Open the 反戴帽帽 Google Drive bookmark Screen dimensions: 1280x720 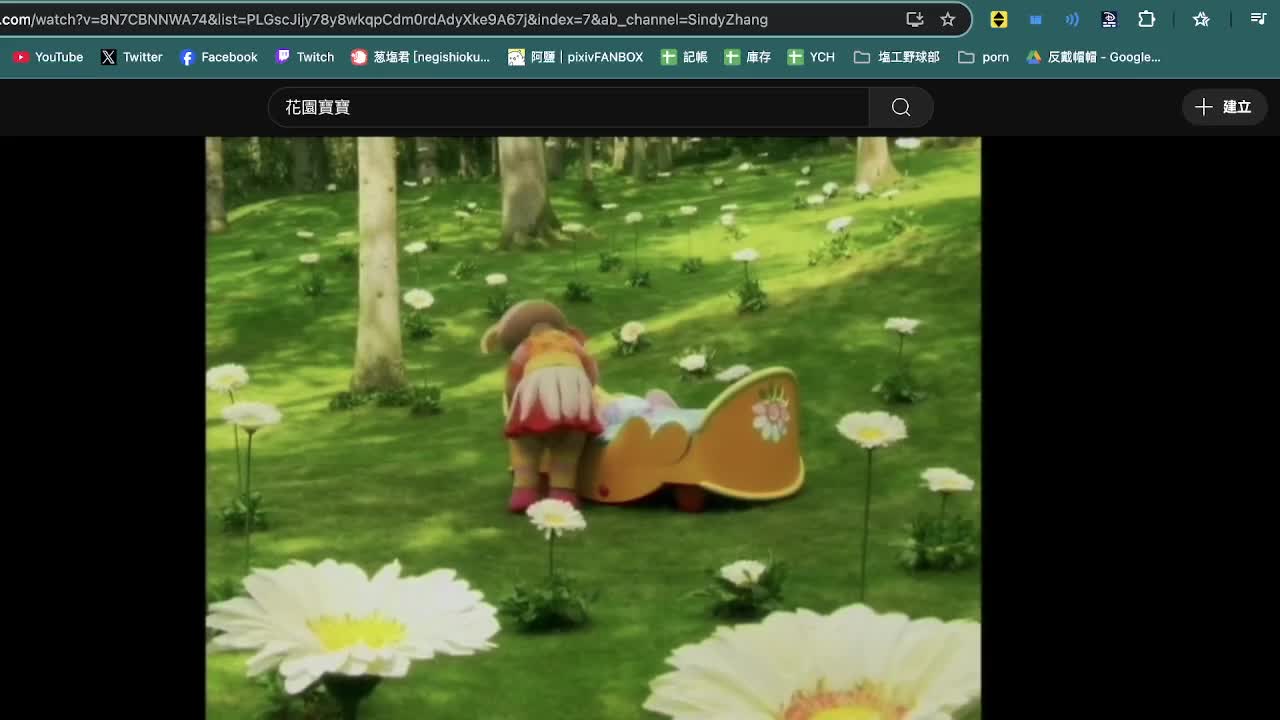[1093, 57]
